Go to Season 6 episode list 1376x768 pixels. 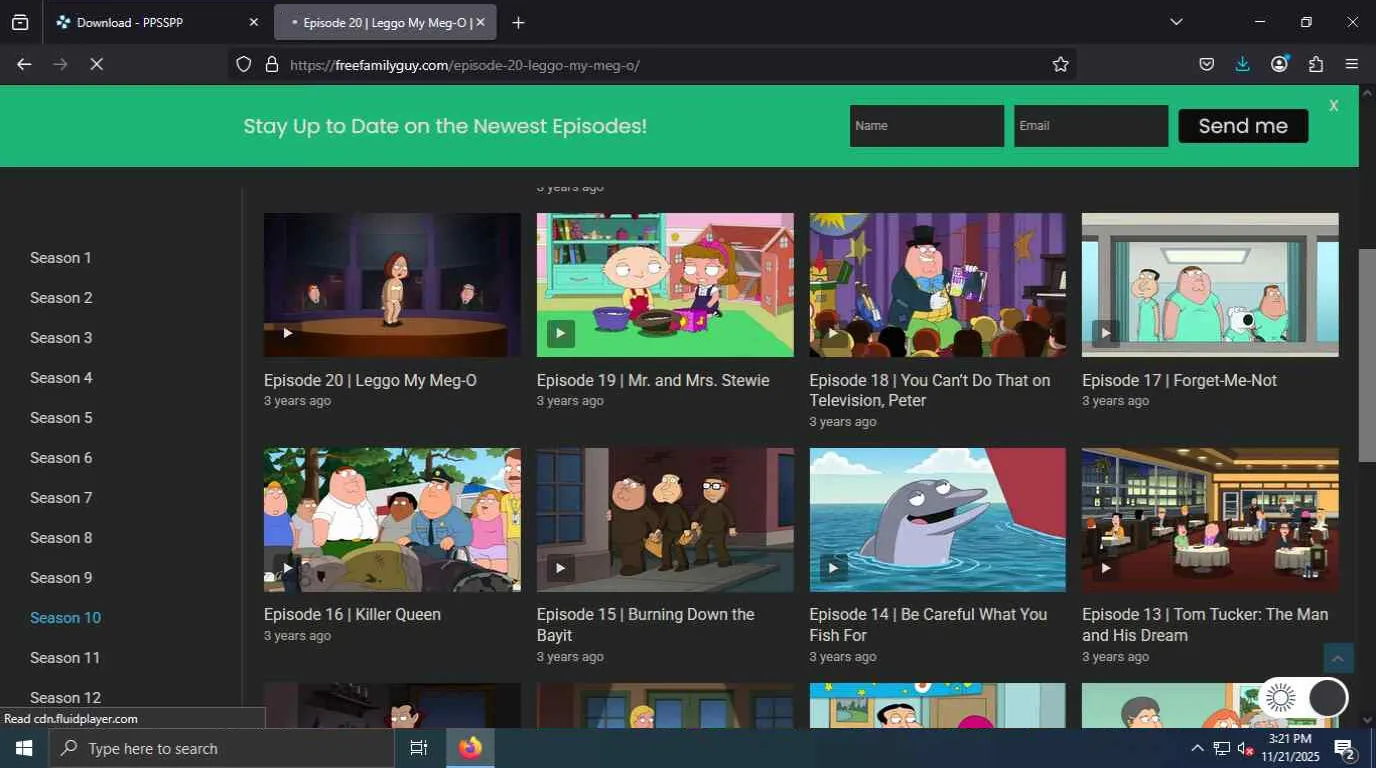click(61, 458)
